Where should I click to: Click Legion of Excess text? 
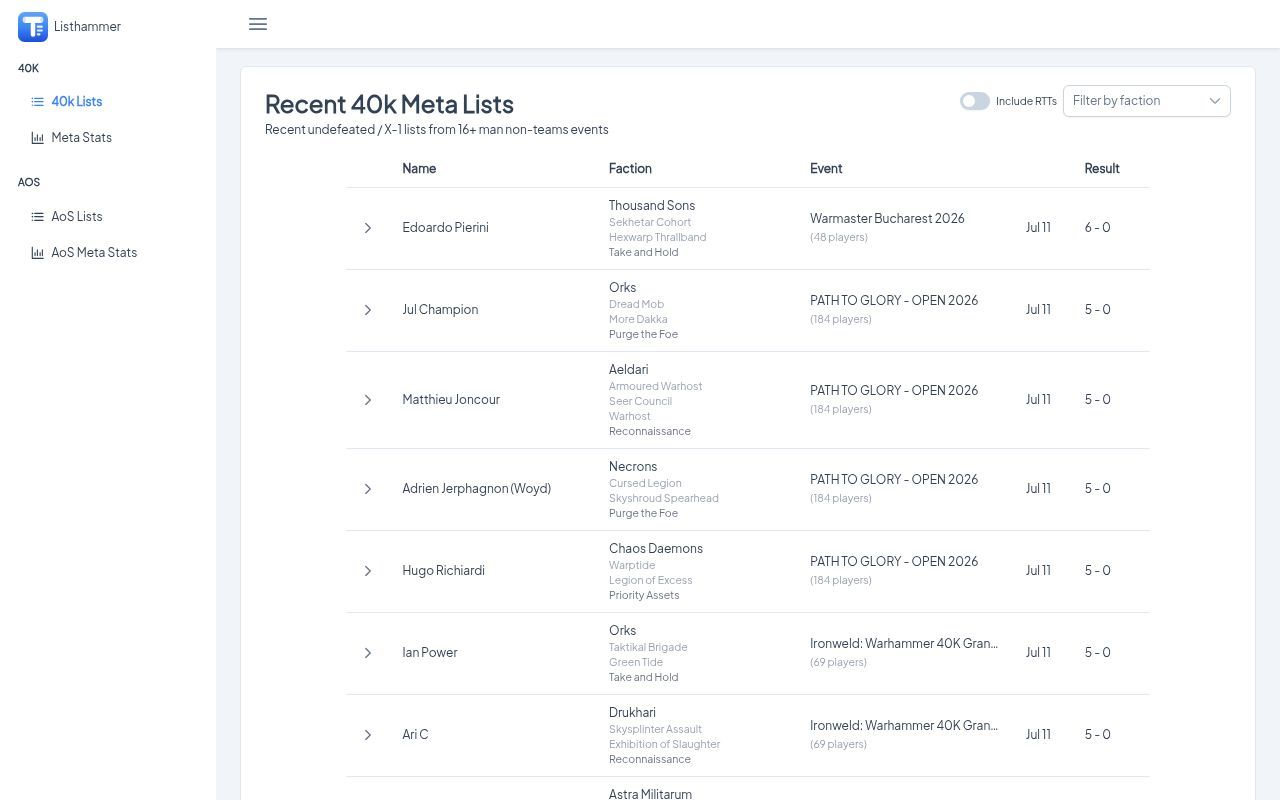[x=650, y=580]
